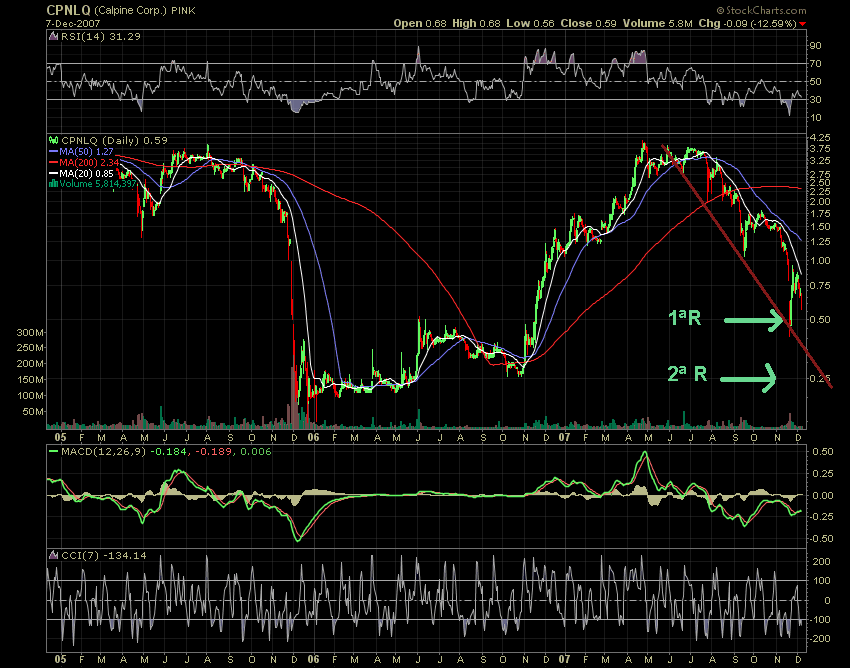This screenshot has height=668, width=850.
Task: Click the price scale value "3.75"
Action: coord(819,149)
